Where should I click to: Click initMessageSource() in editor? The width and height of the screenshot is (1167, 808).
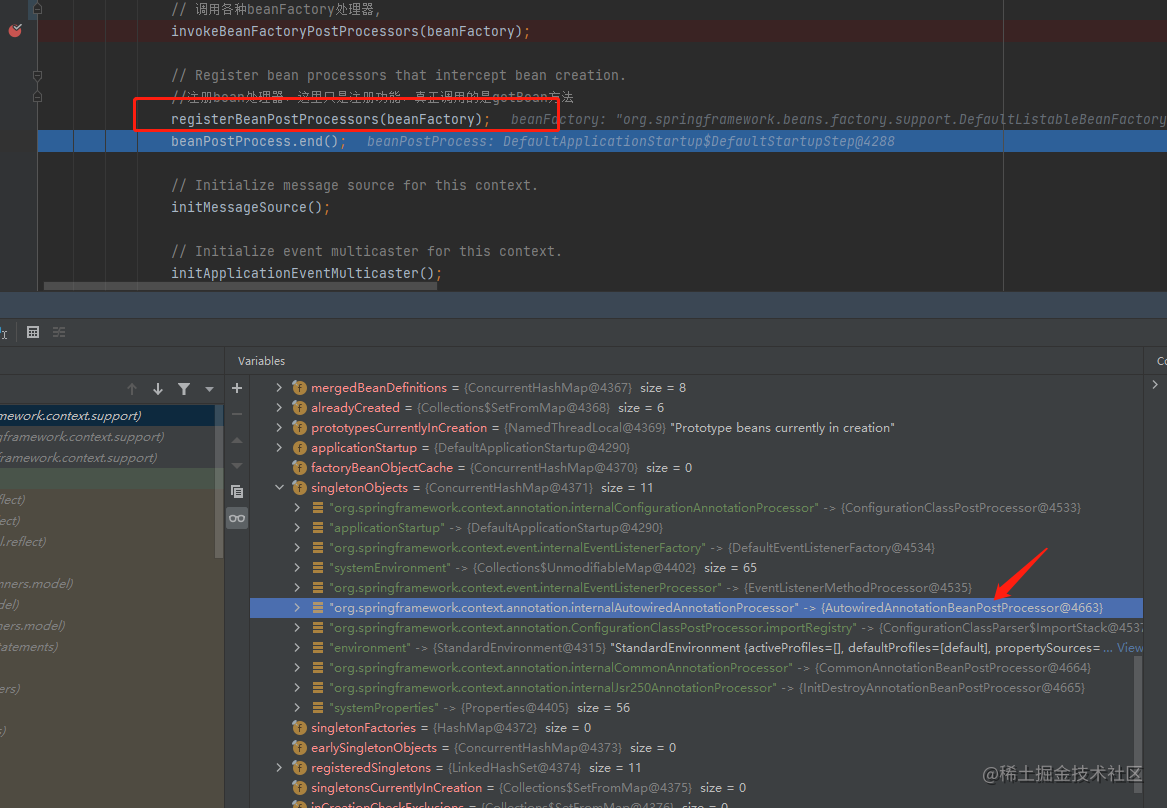250,207
